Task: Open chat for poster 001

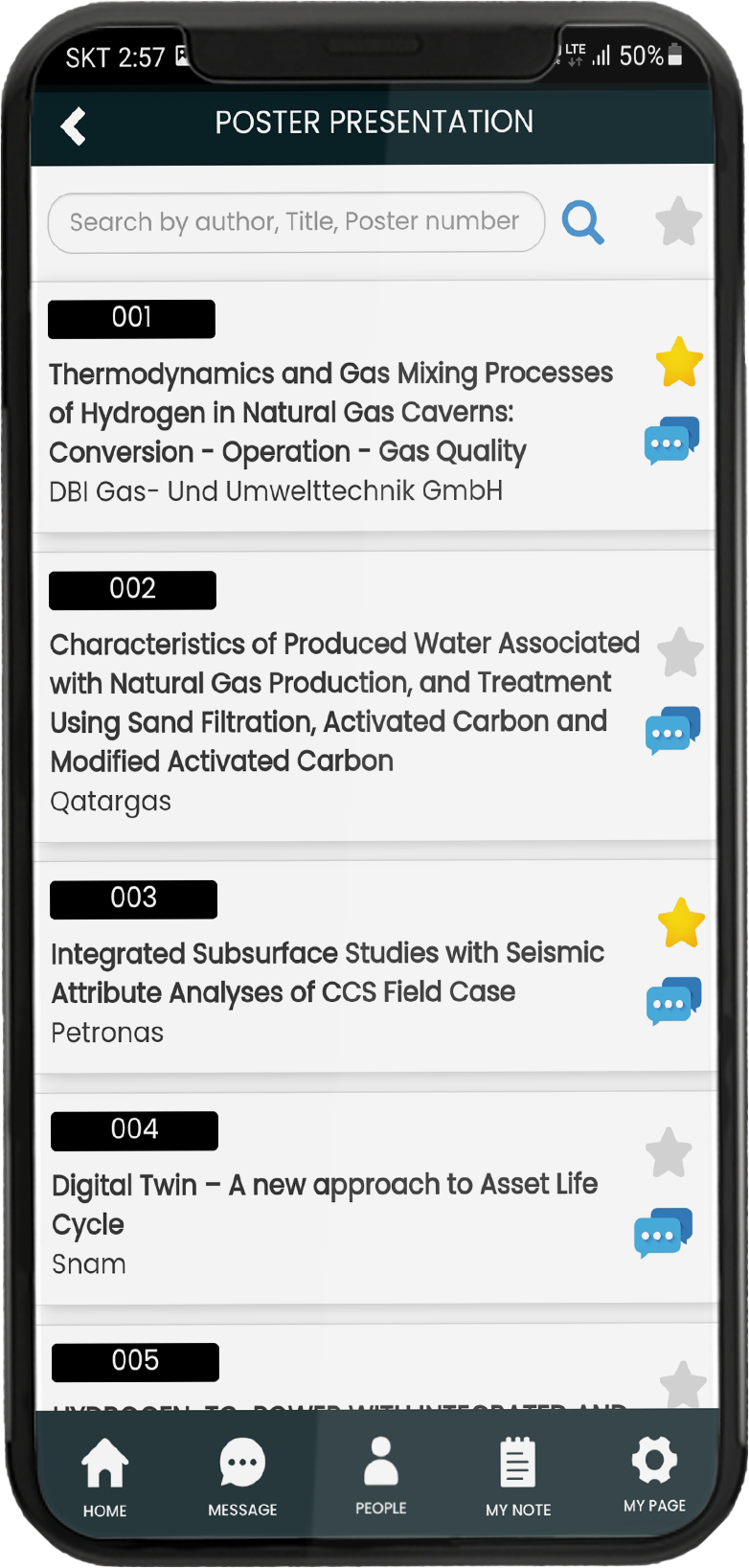Action: pos(670,441)
